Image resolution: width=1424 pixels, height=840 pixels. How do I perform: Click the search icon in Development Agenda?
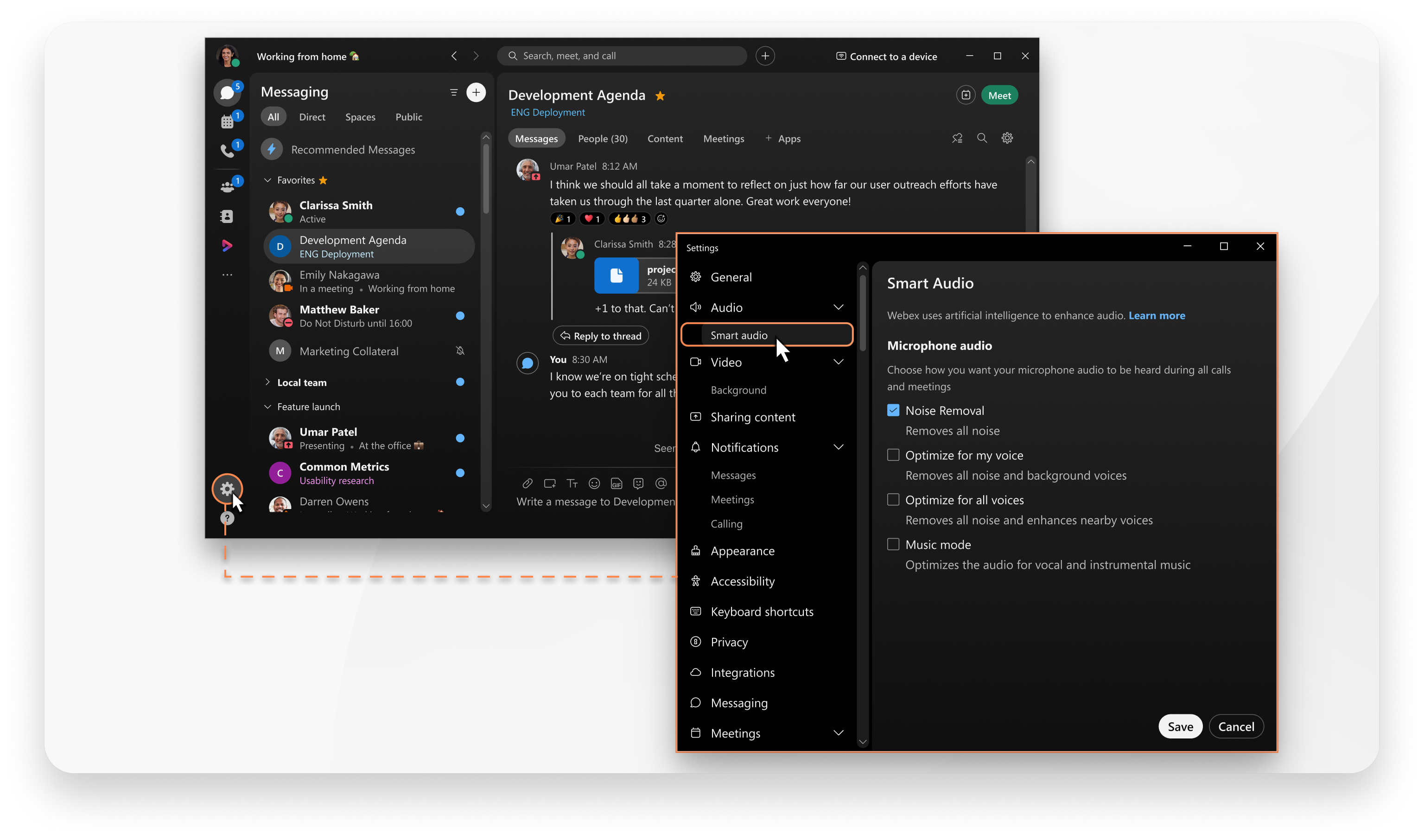(981, 138)
